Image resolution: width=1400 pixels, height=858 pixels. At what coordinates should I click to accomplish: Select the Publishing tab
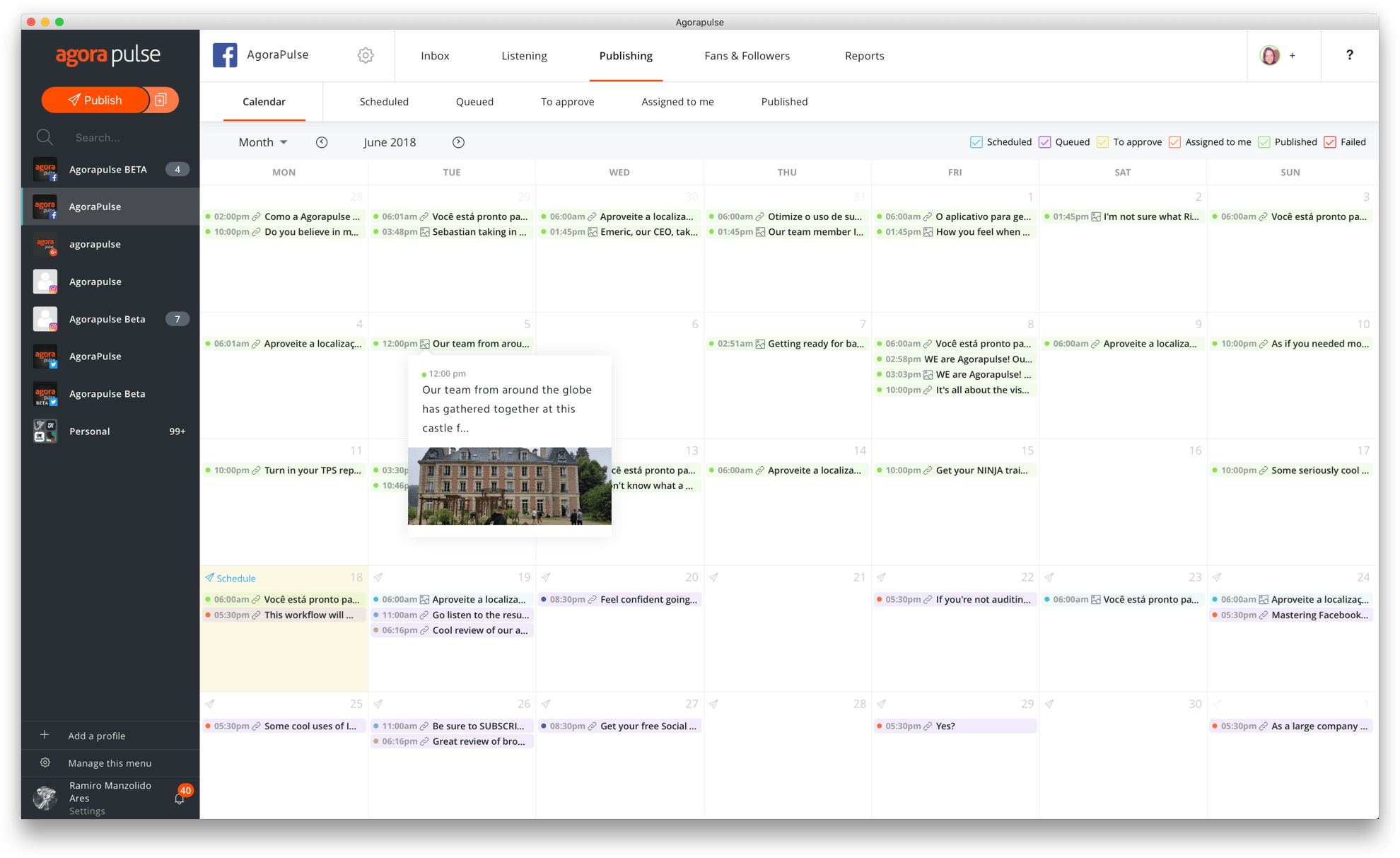(625, 55)
